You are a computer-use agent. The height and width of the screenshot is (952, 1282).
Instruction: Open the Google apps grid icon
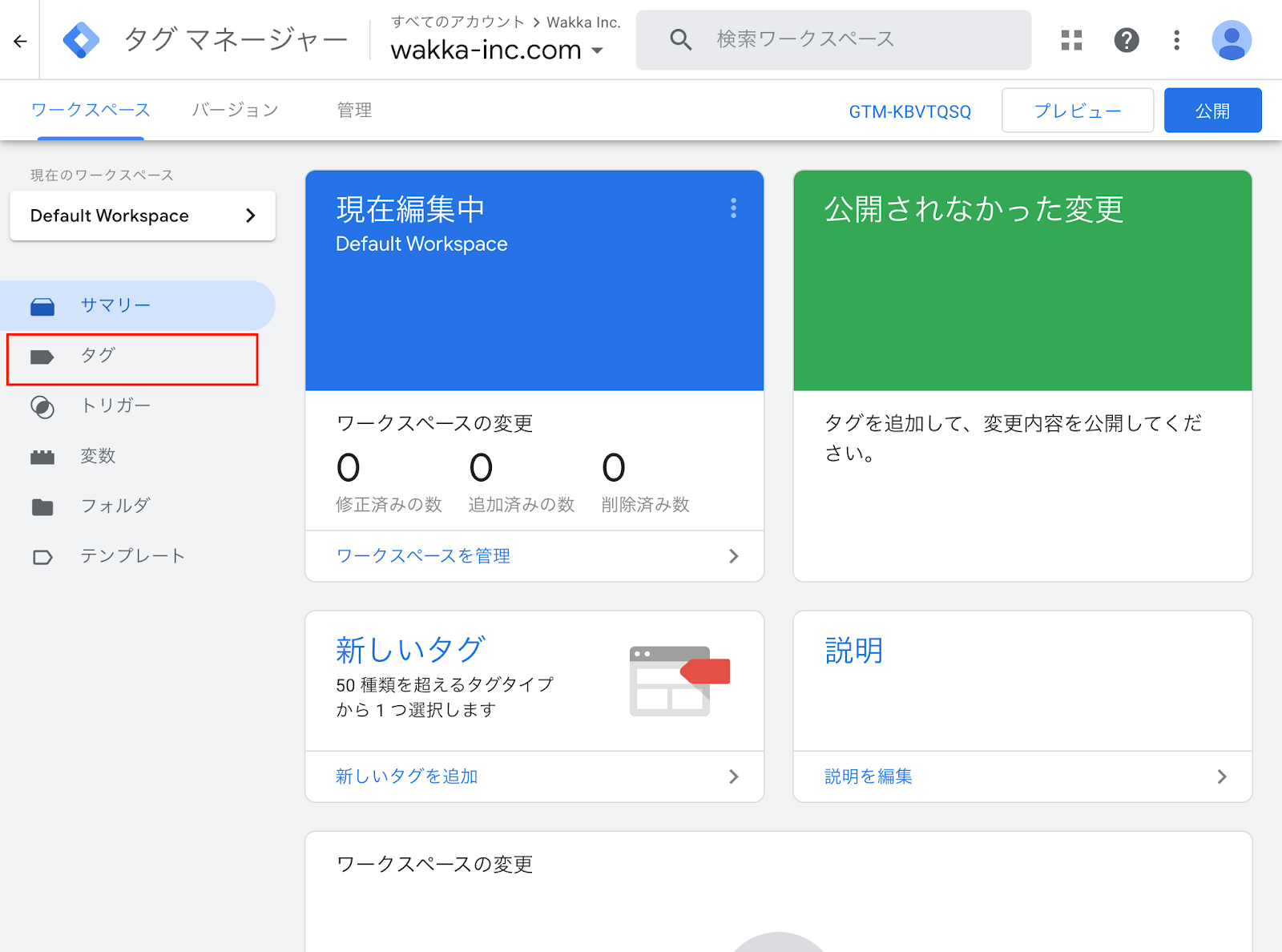1071,40
